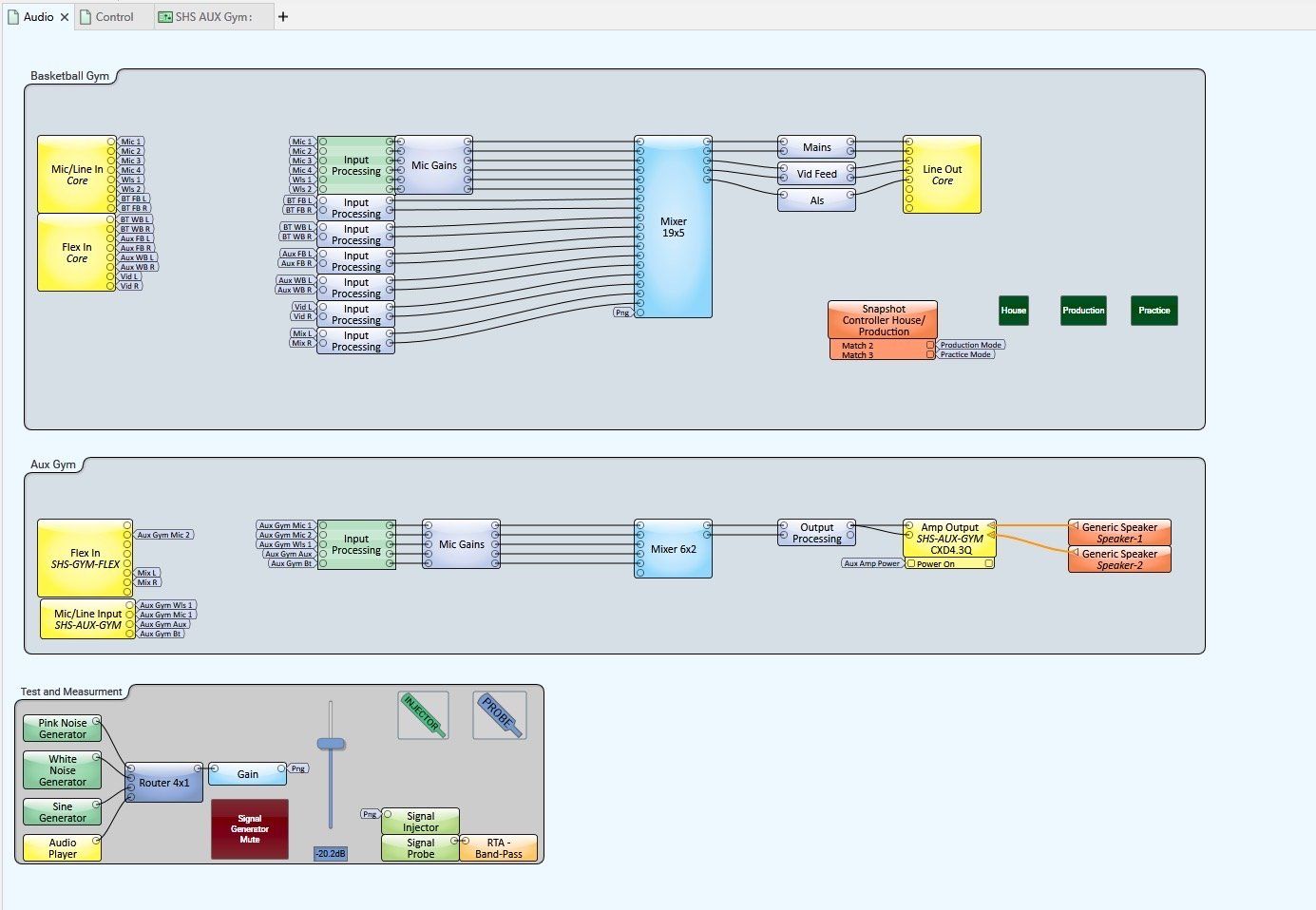
Task: Add a new schematic page with plus
Action: point(283,16)
